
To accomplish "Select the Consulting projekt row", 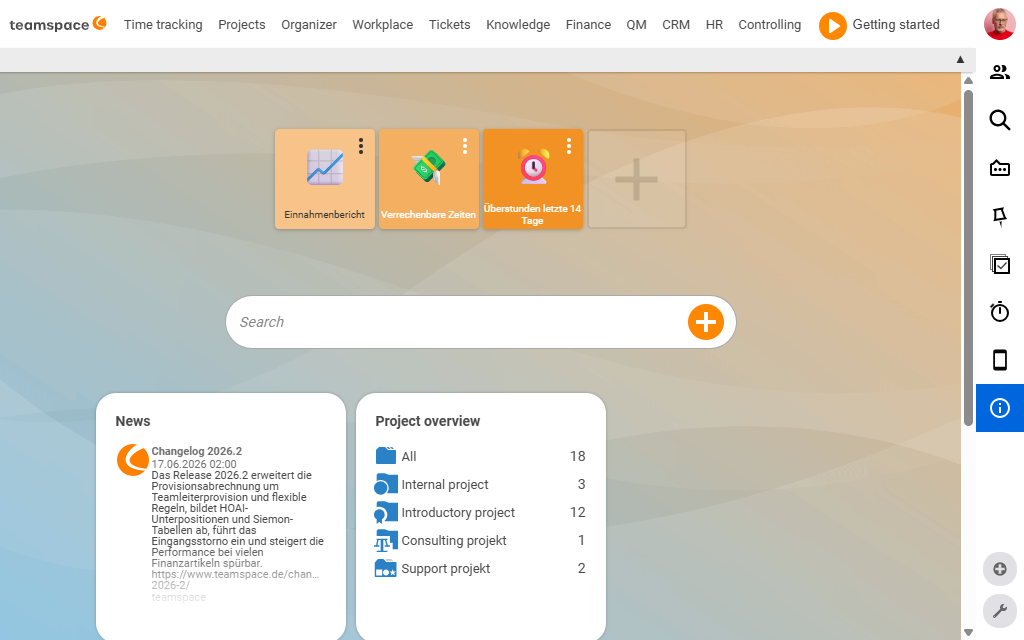I will [x=480, y=541].
